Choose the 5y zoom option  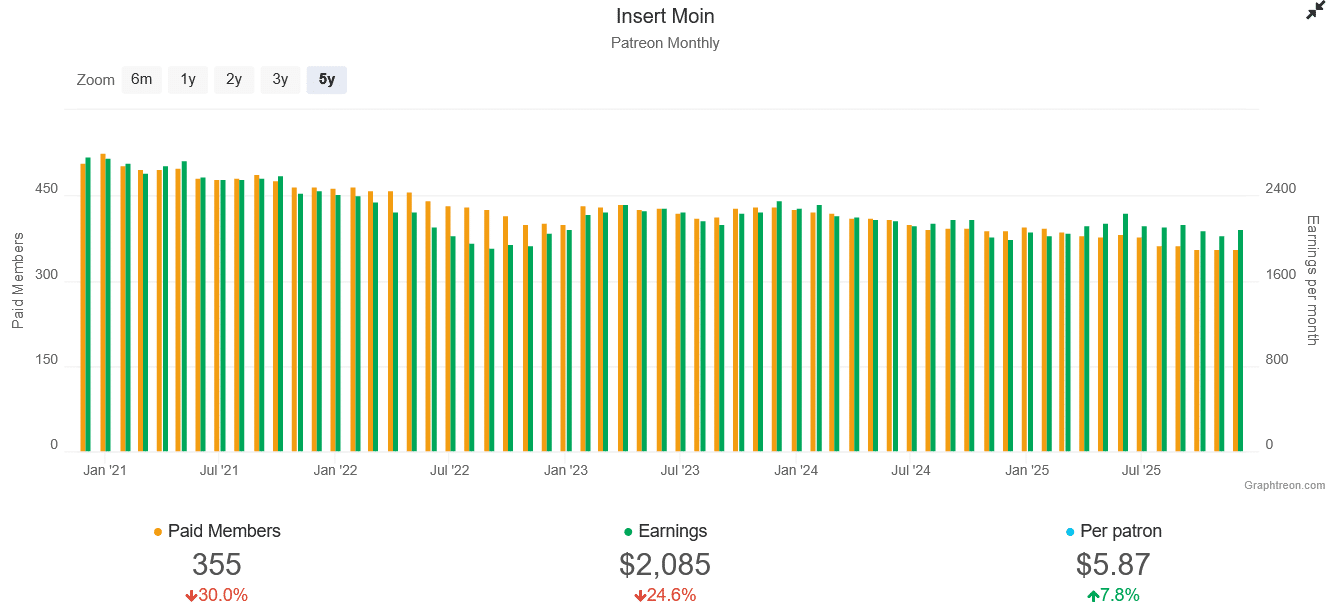[x=327, y=79]
